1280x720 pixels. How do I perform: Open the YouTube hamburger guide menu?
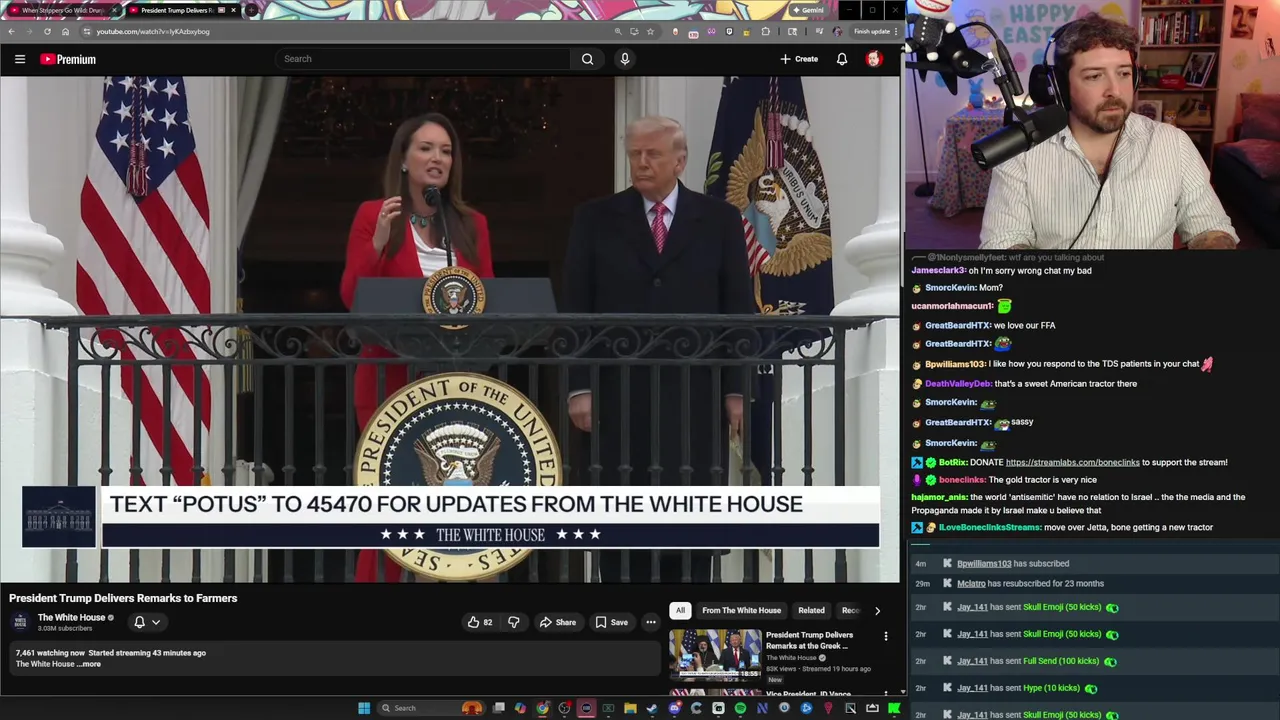(x=19, y=59)
